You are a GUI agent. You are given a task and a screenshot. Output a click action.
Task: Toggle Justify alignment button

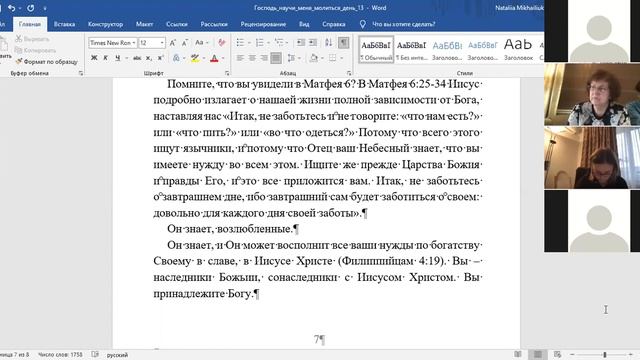click(276, 58)
